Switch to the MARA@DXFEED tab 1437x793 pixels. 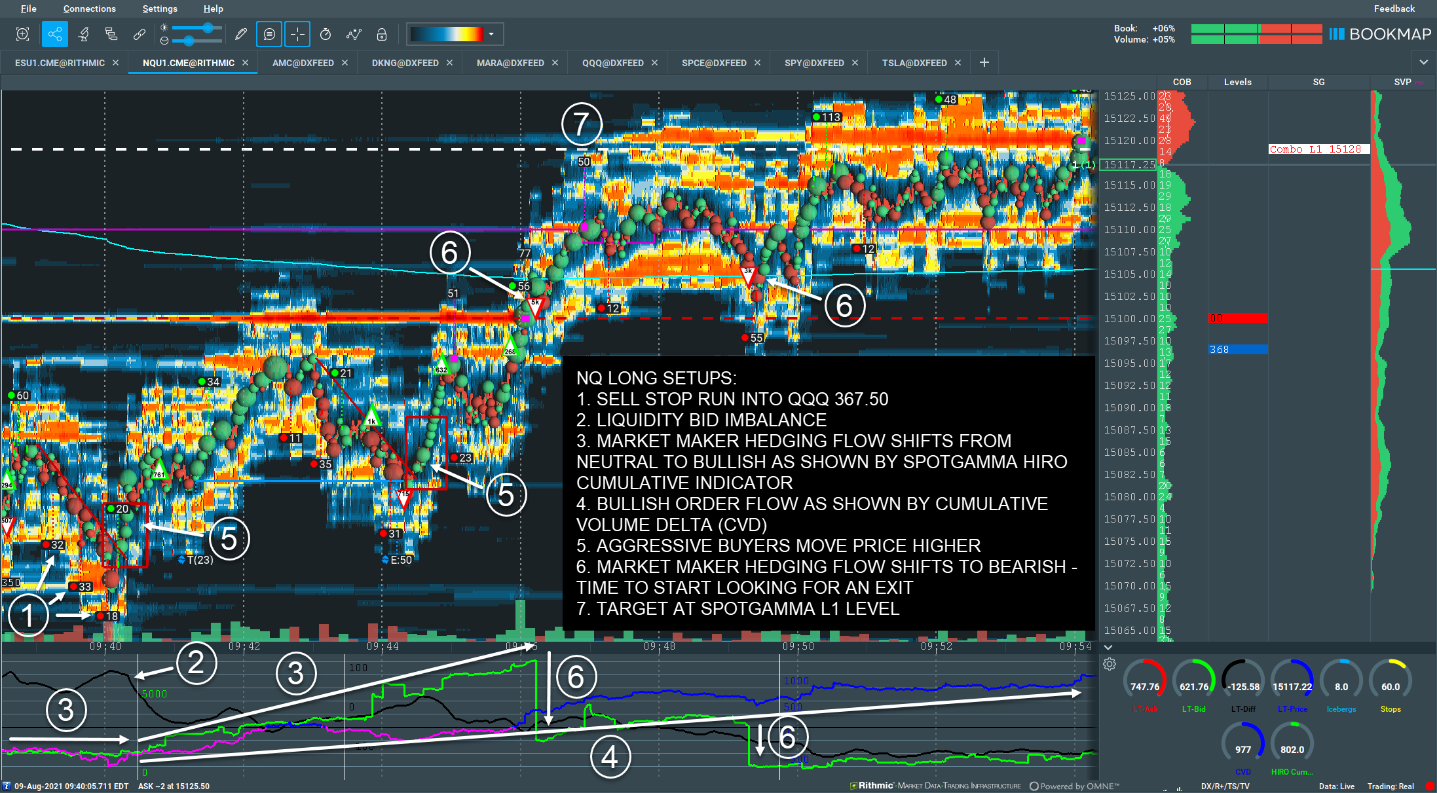[x=510, y=63]
